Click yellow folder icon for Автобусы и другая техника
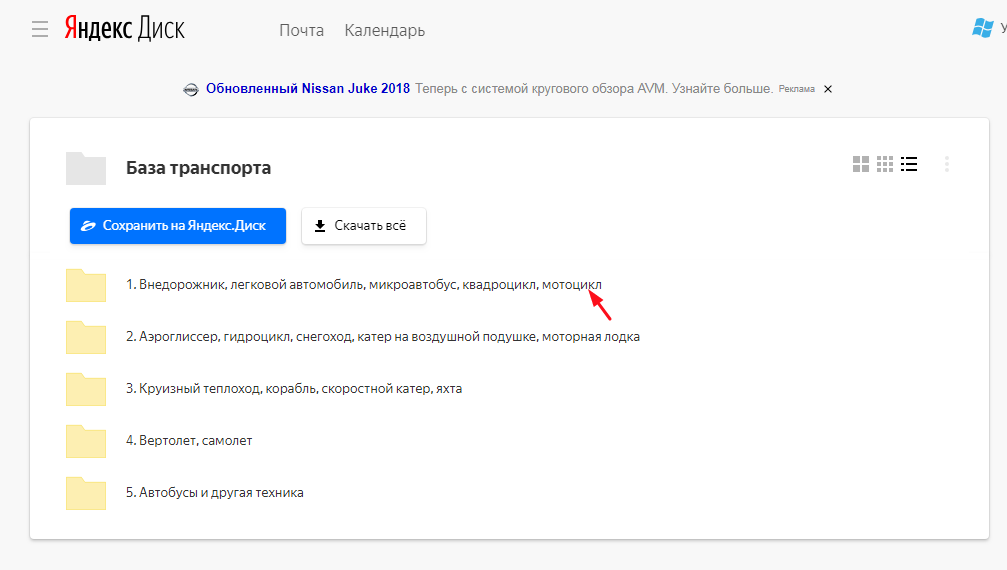This screenshot has height=570, width=1007. coord(86,493)
